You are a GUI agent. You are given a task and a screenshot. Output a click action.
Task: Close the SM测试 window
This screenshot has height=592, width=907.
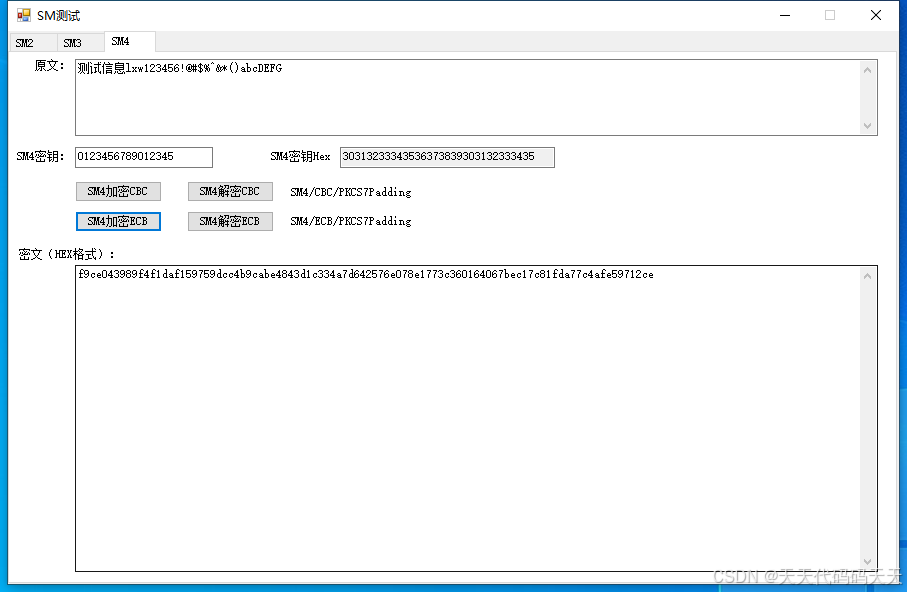tap(876, 16)
